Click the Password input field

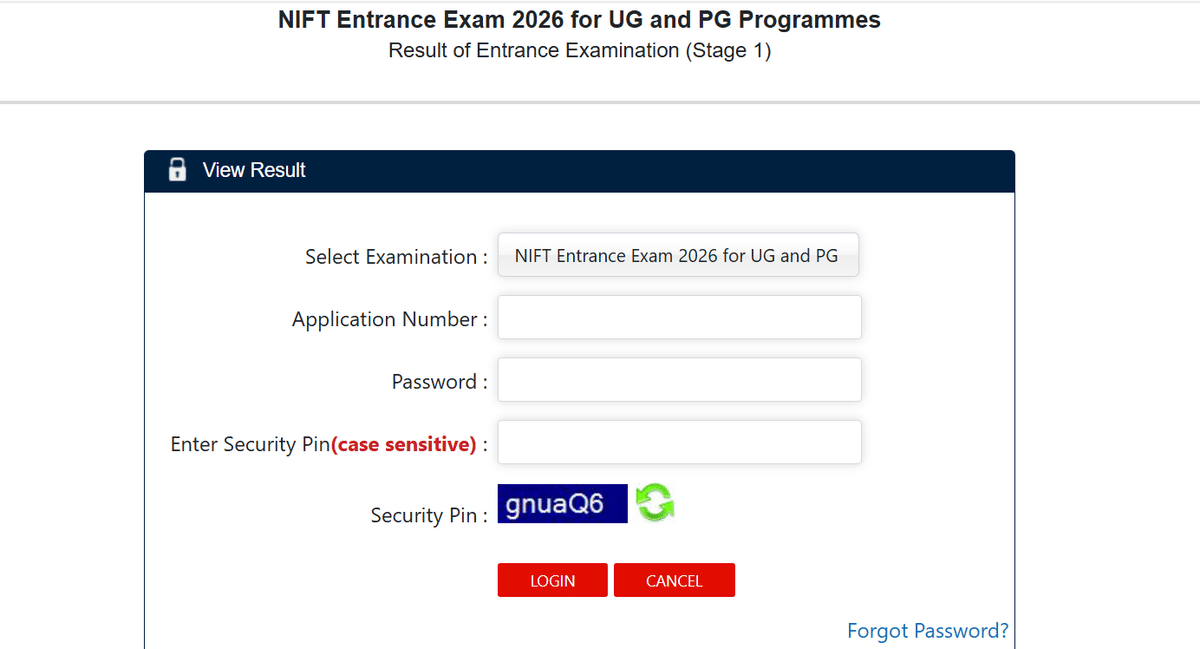pyautogui.click(x=679, y=380)
